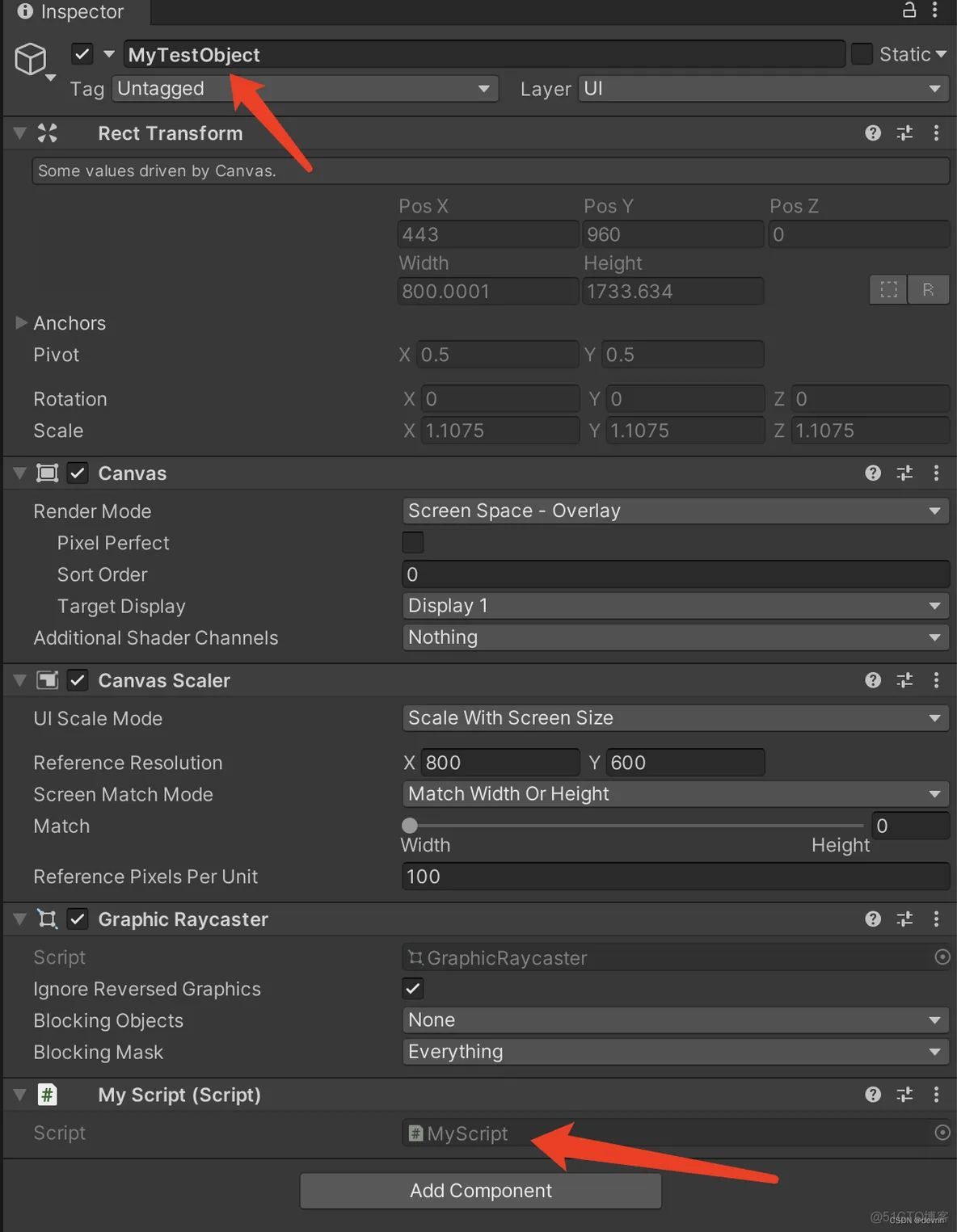The image size is (957, 1232).
Task: Open the UI Scale Mode dropdown
Action: [676, 717]
